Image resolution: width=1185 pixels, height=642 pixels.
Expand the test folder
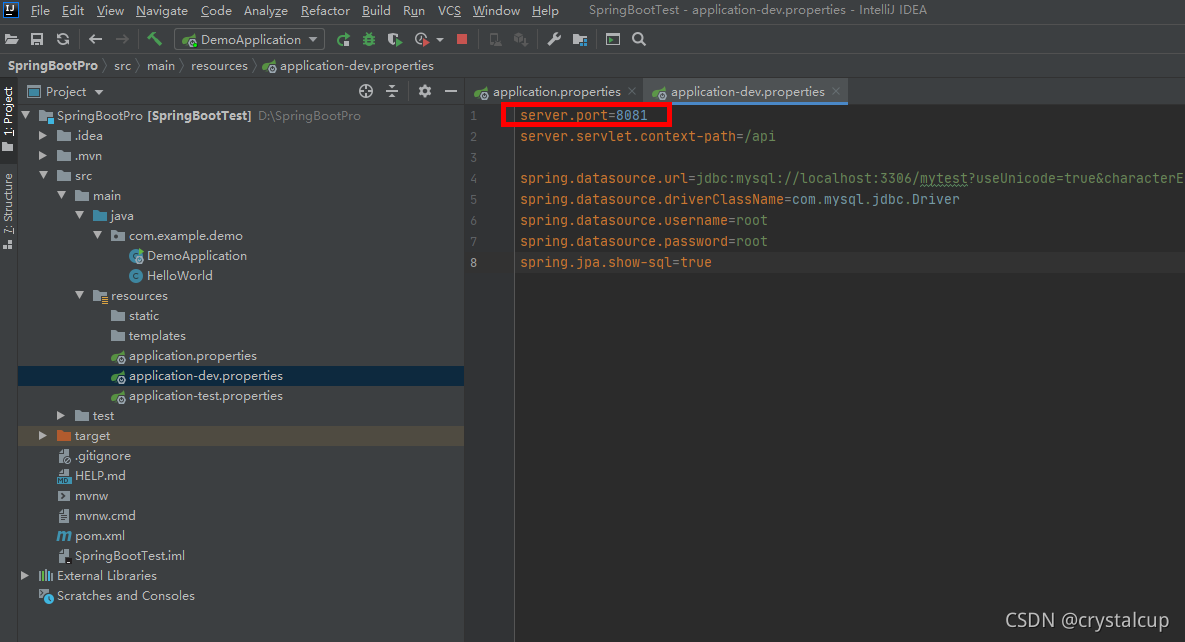tap(61, 416)
